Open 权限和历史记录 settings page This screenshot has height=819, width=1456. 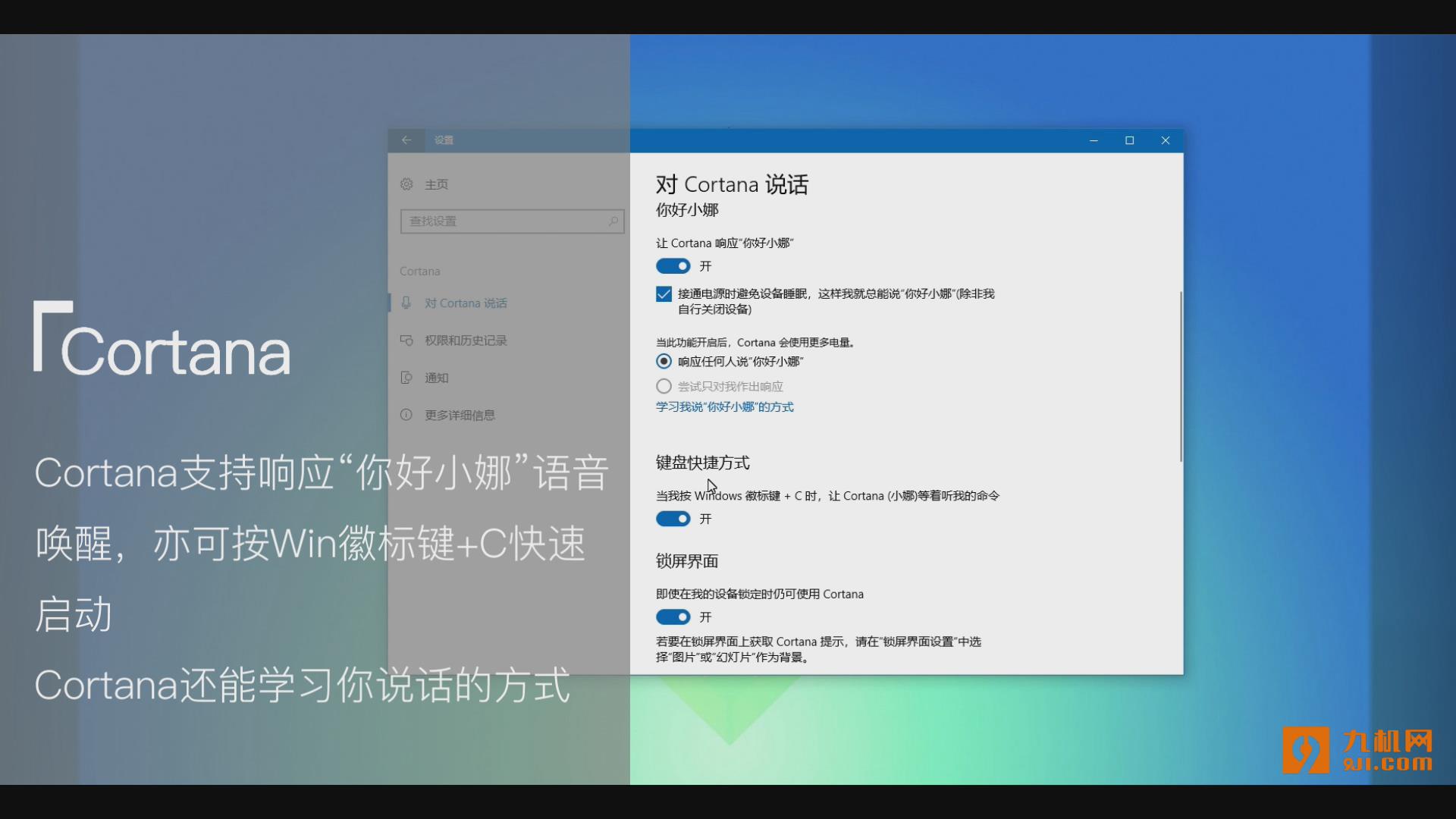[x=466, y=340]
